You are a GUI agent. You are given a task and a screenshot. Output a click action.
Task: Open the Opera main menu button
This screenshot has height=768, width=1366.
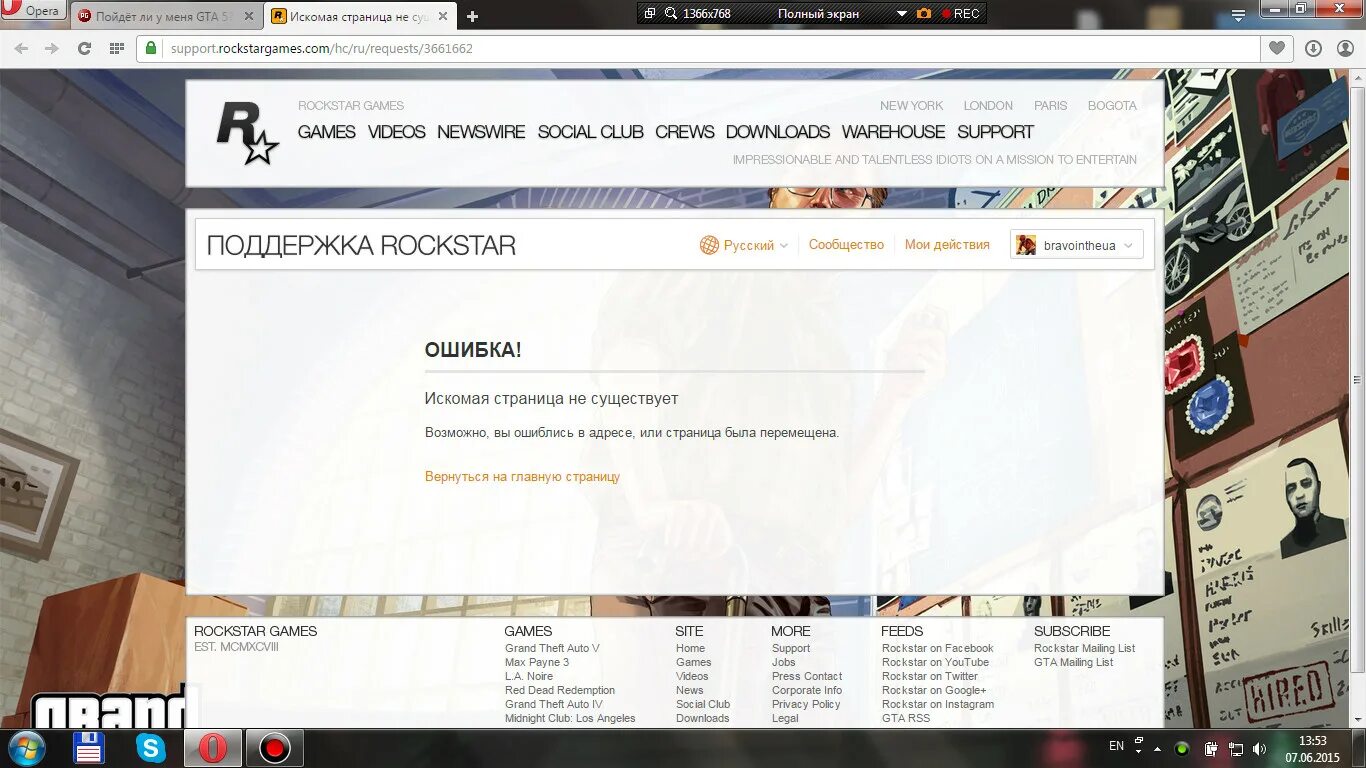[x=32, y=11]
